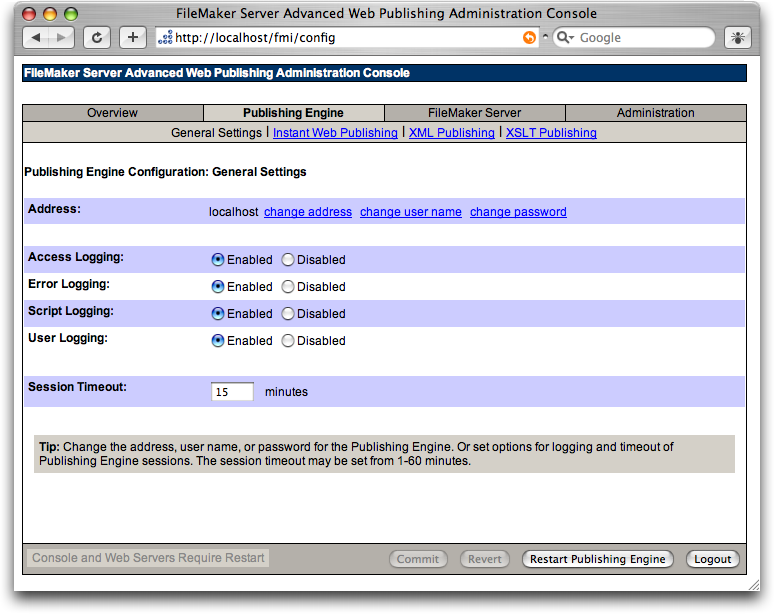Open the Google search magnifier dropdown
This screenshot has height=614, width=774.
[565, 38]
